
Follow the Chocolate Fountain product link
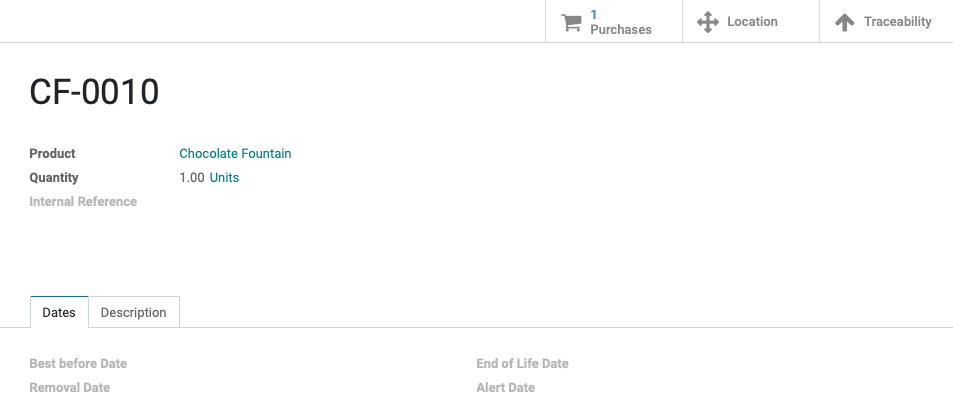tap(235, 153)
